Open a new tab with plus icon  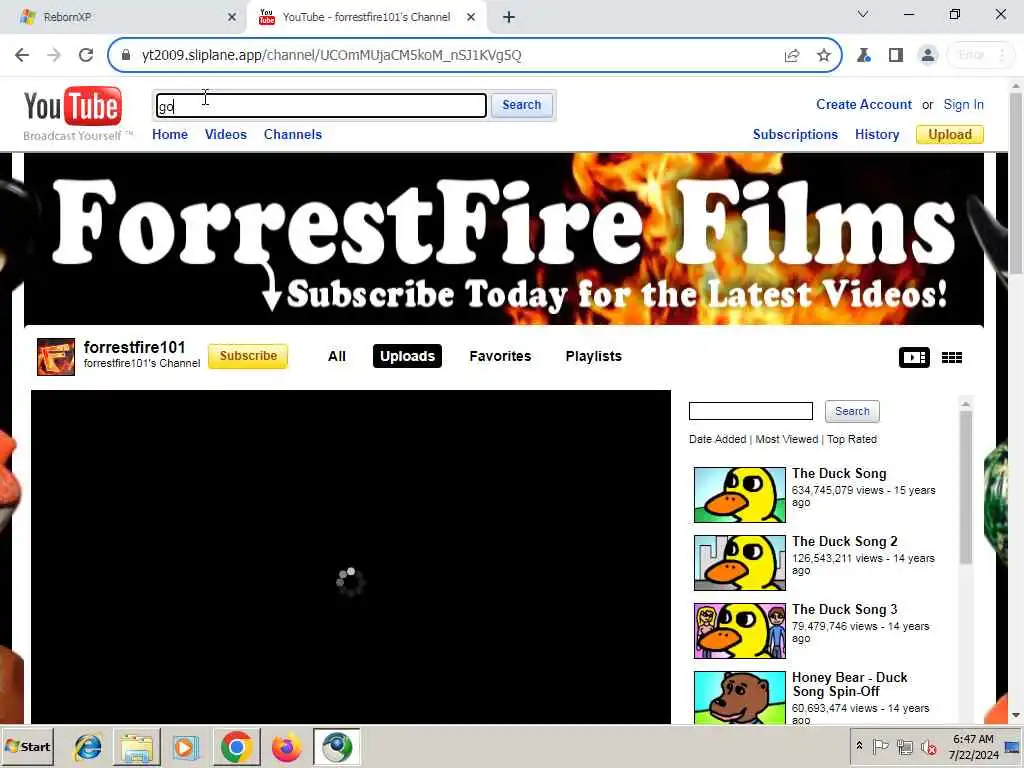coord(509,17)
